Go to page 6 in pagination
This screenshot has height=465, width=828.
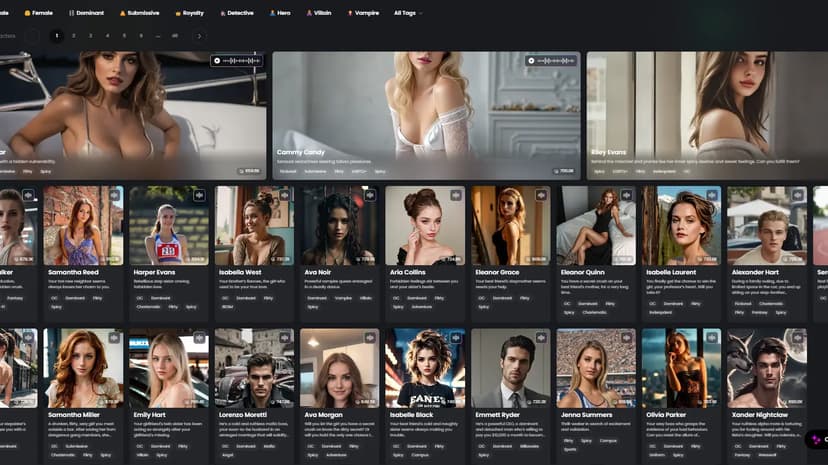[141, 36]
